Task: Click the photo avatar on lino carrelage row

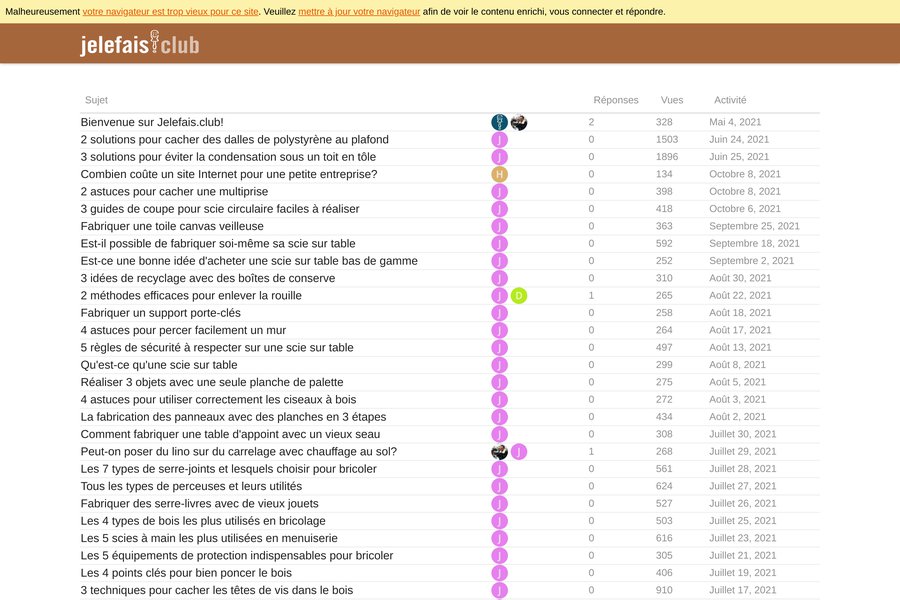Action: coord(499,452)
